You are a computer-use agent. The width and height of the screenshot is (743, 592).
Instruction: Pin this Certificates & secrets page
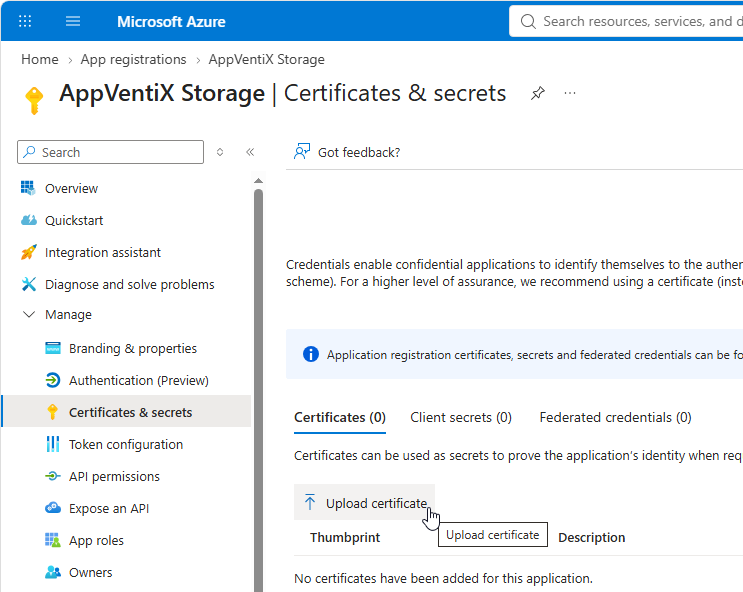[537, 93]
